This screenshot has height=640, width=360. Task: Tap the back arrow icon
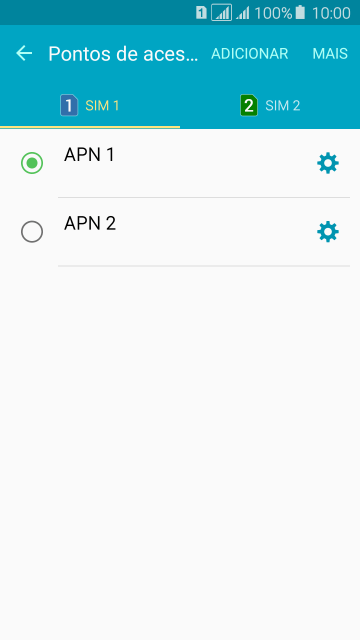pos(24,53)
